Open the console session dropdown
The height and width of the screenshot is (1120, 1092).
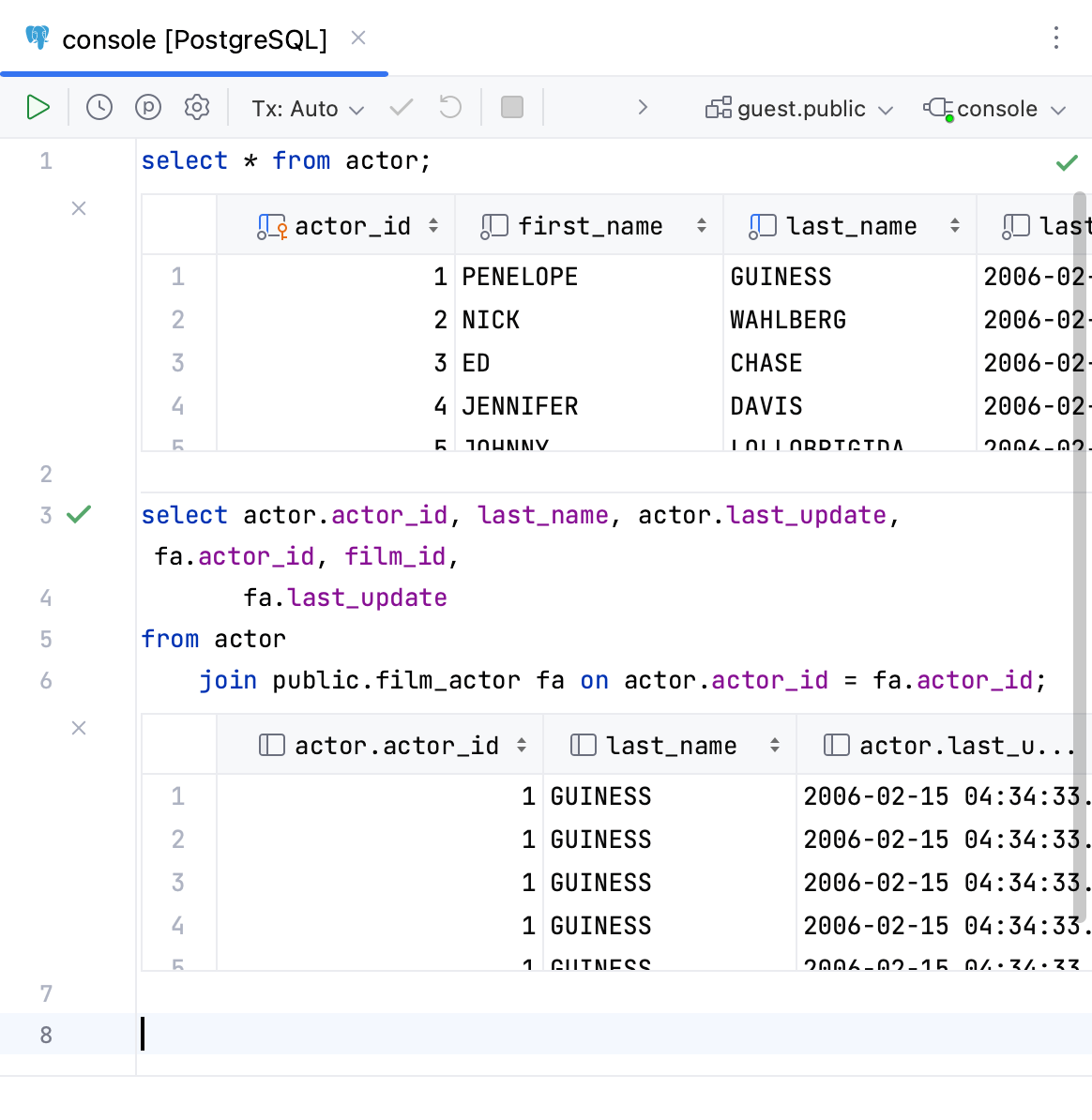pyautogui.click(x=996, y=108)
